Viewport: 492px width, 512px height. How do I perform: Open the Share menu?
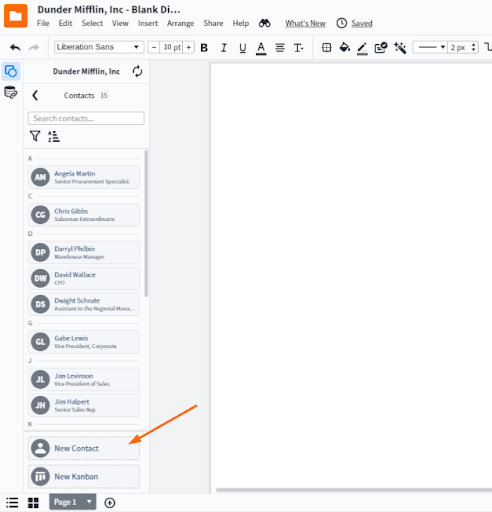coord(213,23)
